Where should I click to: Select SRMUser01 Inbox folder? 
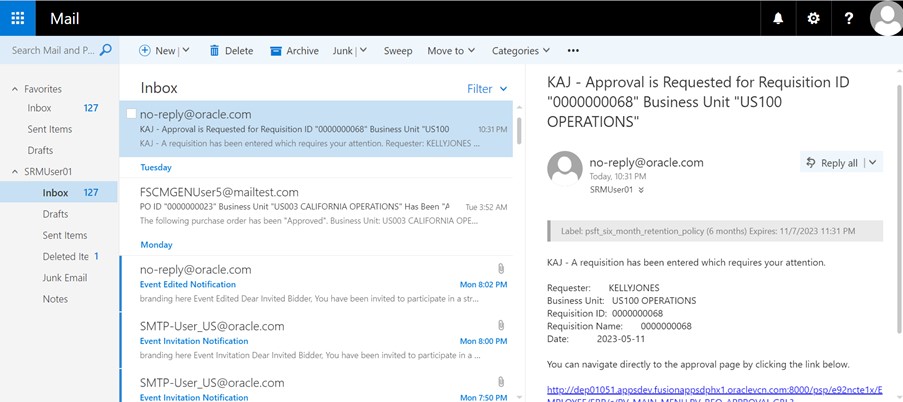[x=59, y=192]
